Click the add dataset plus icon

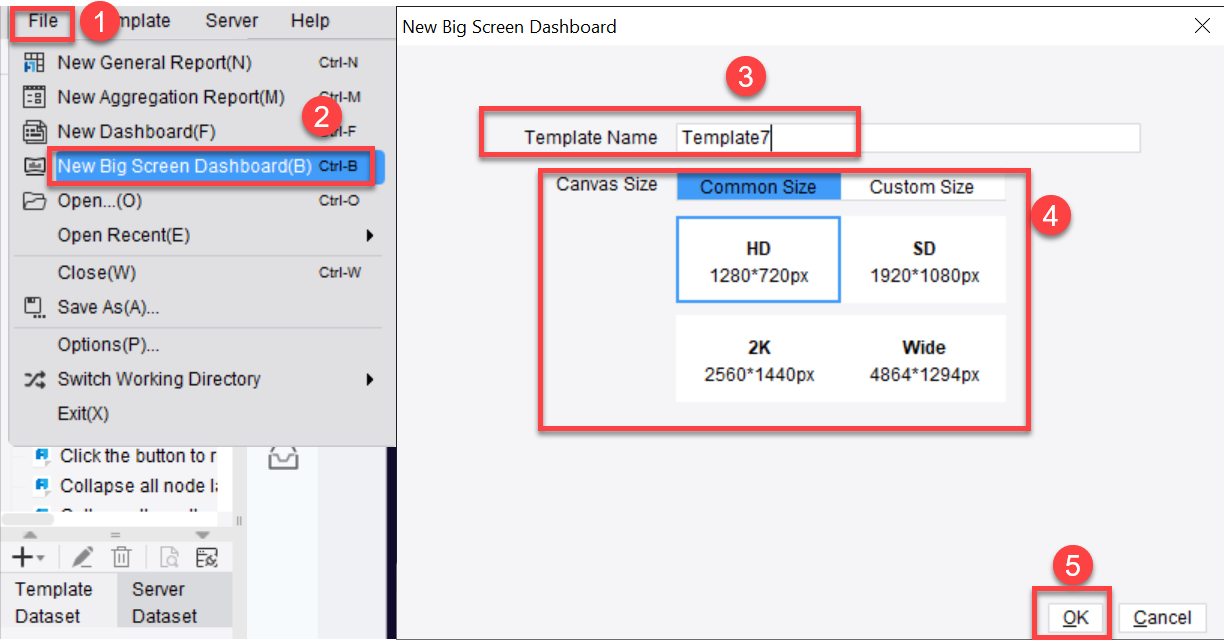pos(22,557)
